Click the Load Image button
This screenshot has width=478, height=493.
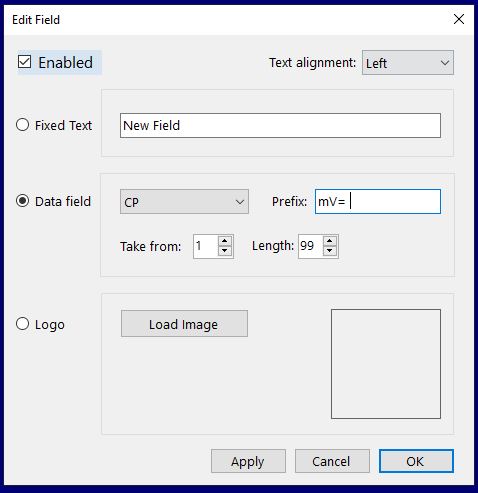tap(184, 324)
